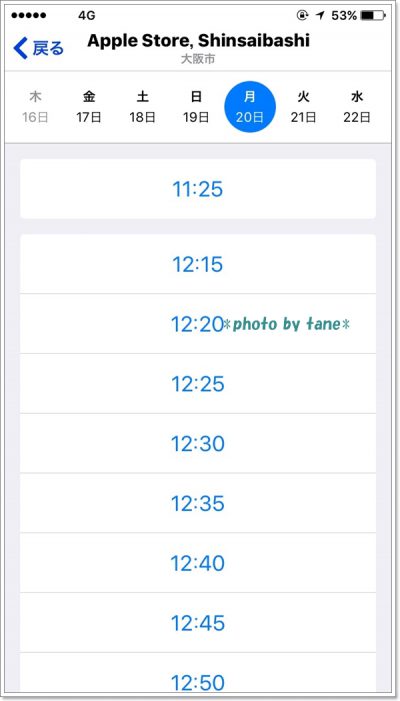This screenshot has width=400, height=701.
Task: Select Saturday the 18th
Action: pos(143,107)
